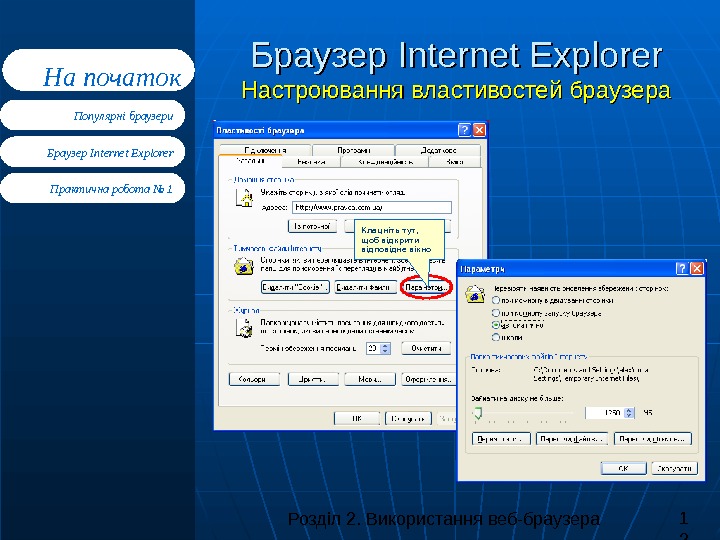Click the history section icon

(x=244, y=328)
